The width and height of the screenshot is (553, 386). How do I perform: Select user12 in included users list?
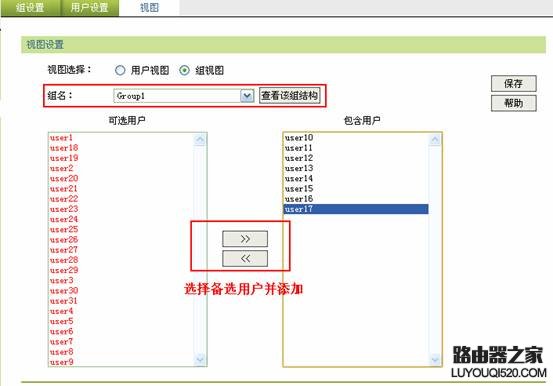356,158
